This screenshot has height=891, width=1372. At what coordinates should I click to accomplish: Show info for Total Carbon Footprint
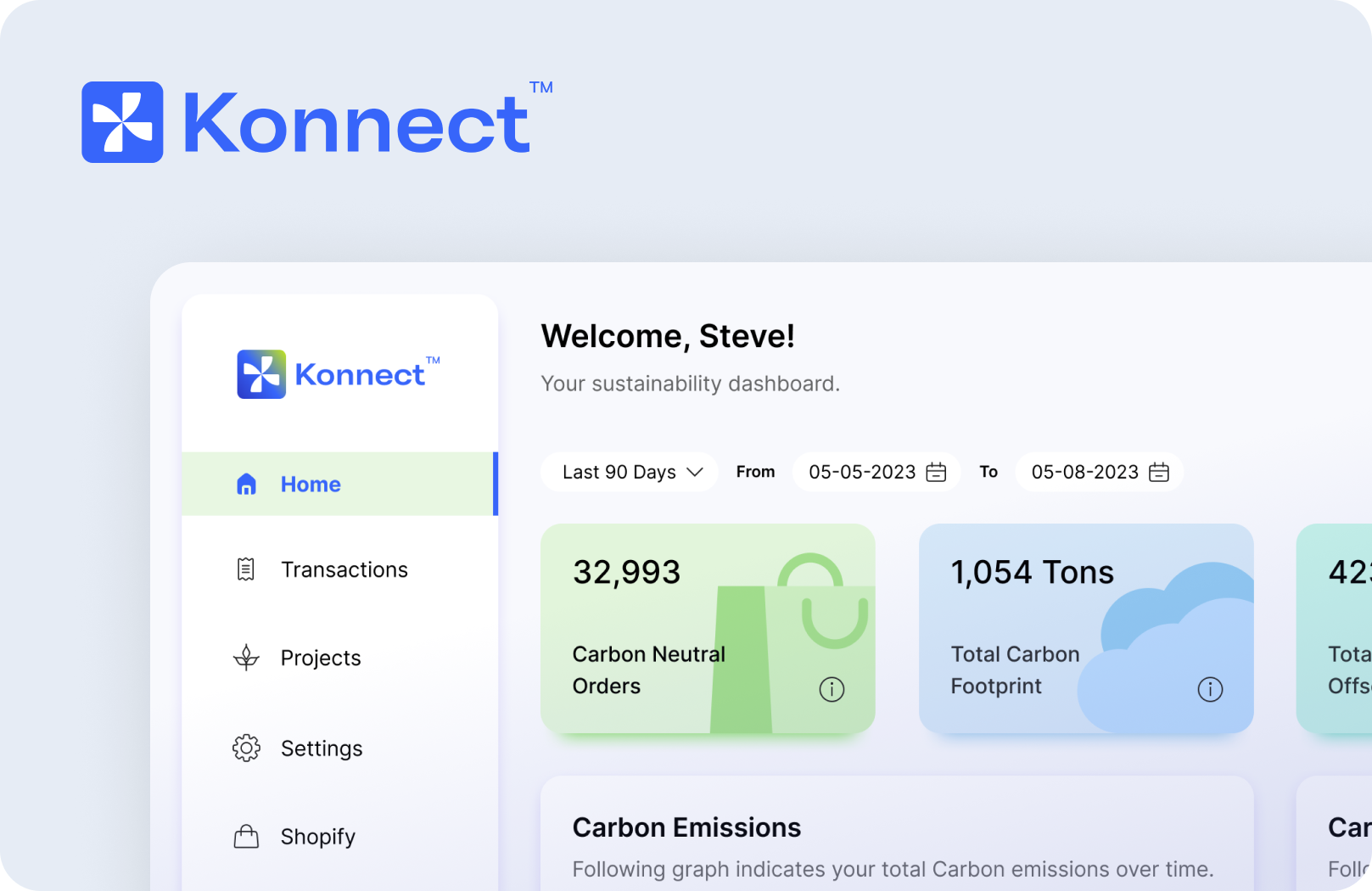[1210, 690]
